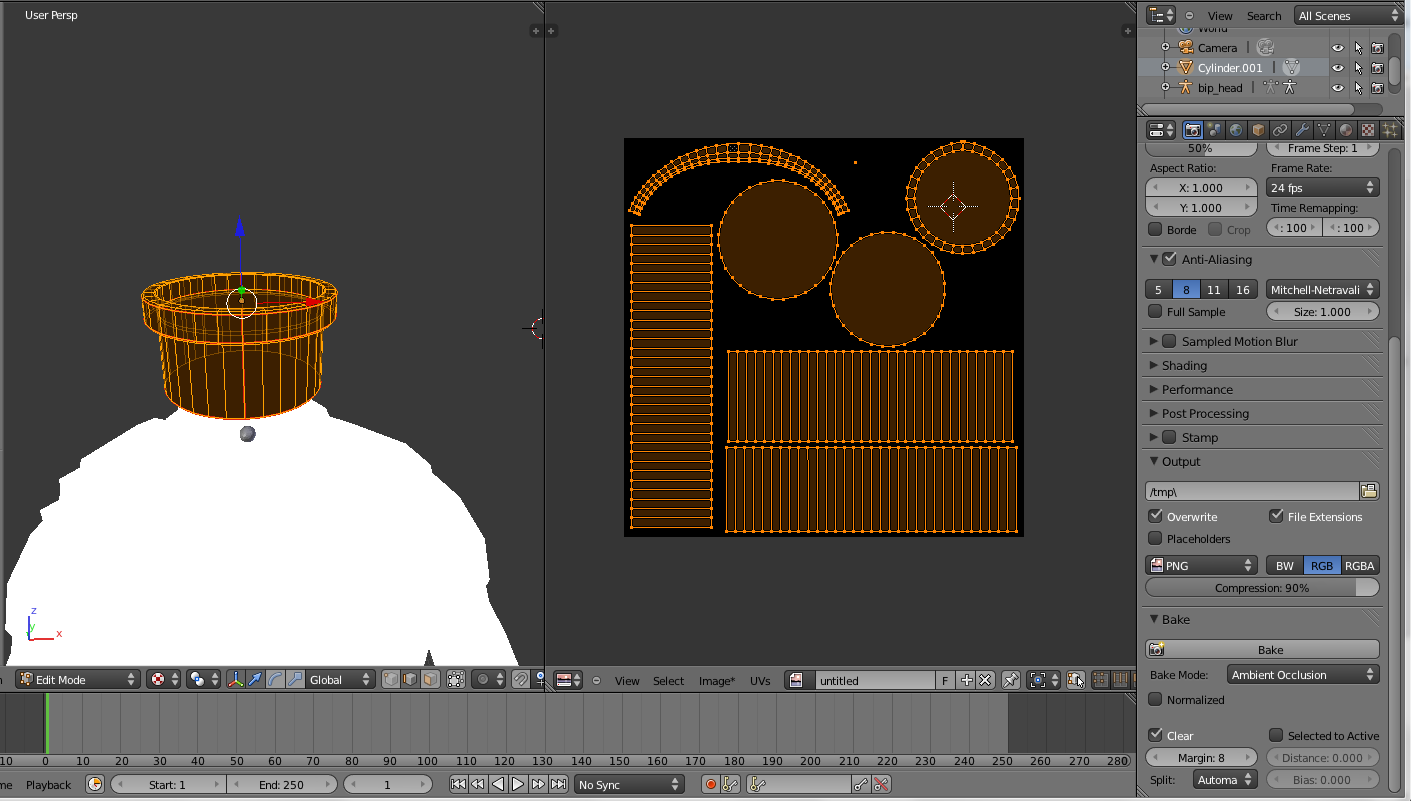Create a new image with the plus icon
This screenshot has height=801, width=1411.
point(966,680)
